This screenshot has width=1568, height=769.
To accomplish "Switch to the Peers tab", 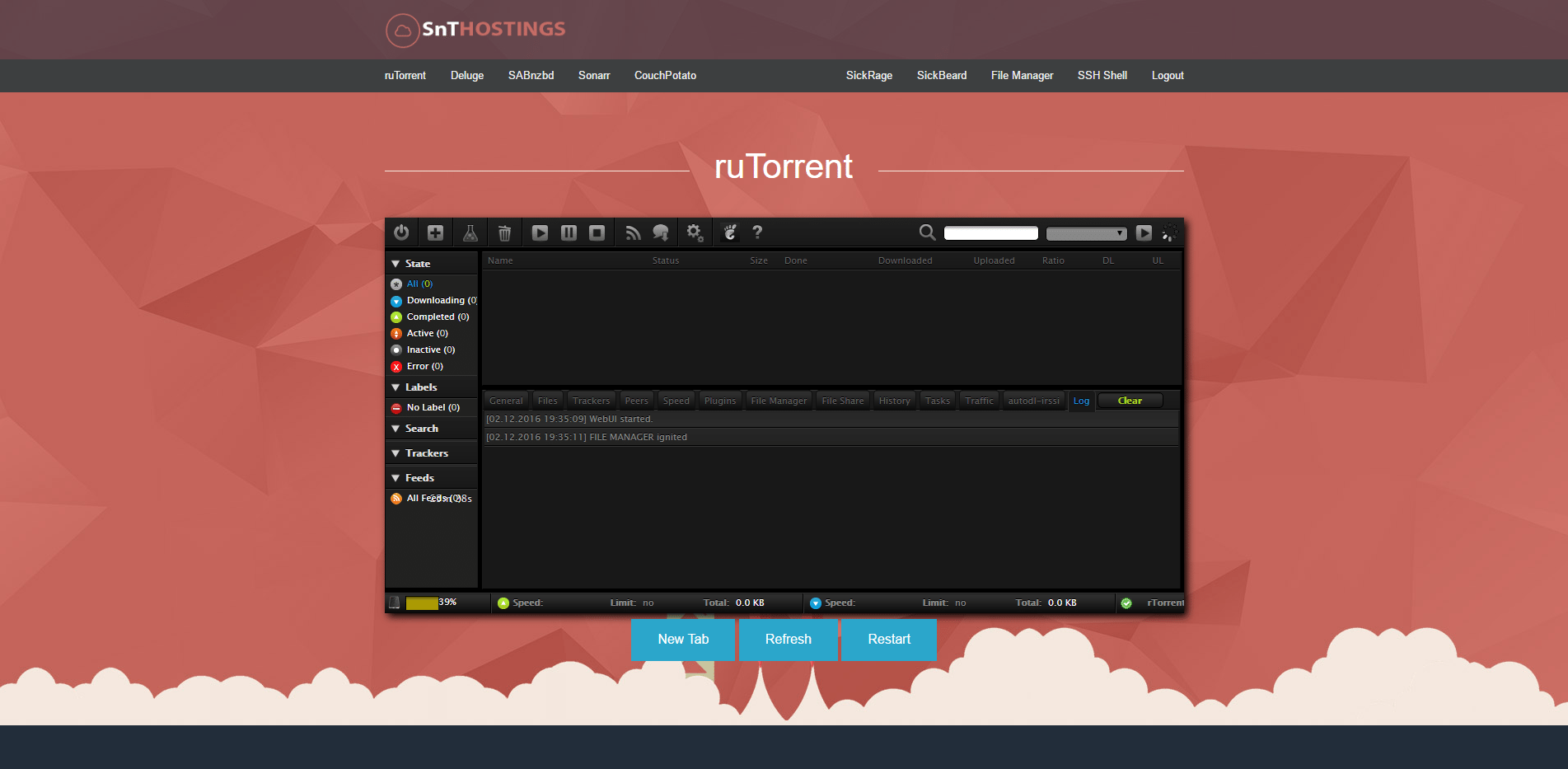I will [637, 401].
